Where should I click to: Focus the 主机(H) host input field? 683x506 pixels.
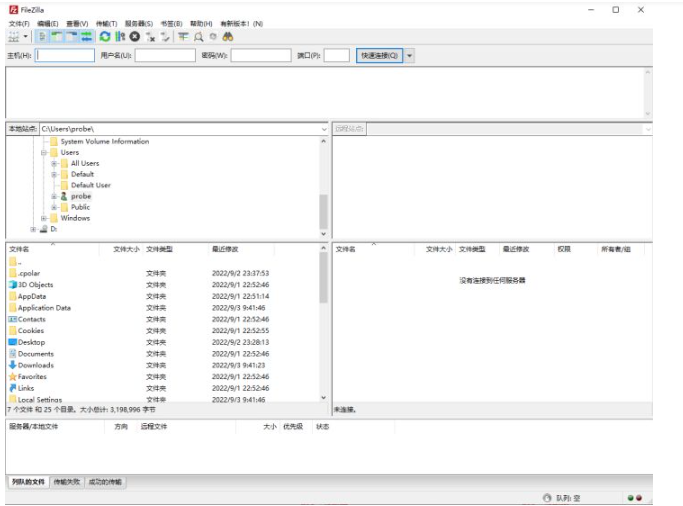click(x=65, y=55)
